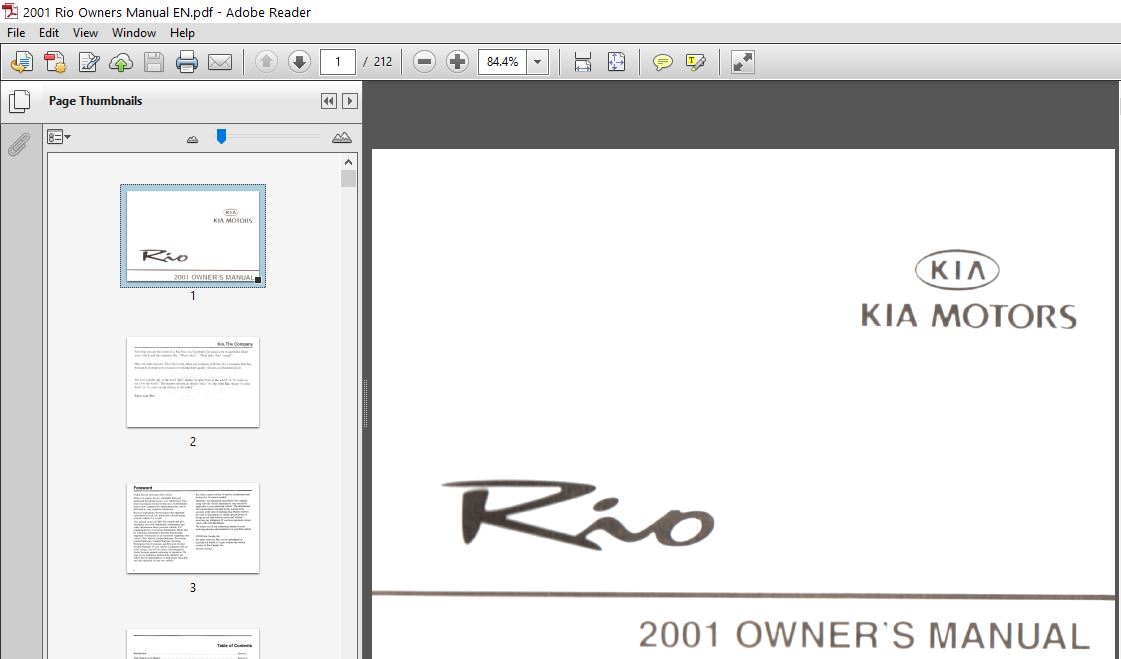The height and width of the screenshot is (659, 1121).
Task: Collapse the navigation pane double-arrow
Action: [x=328, y=101]
